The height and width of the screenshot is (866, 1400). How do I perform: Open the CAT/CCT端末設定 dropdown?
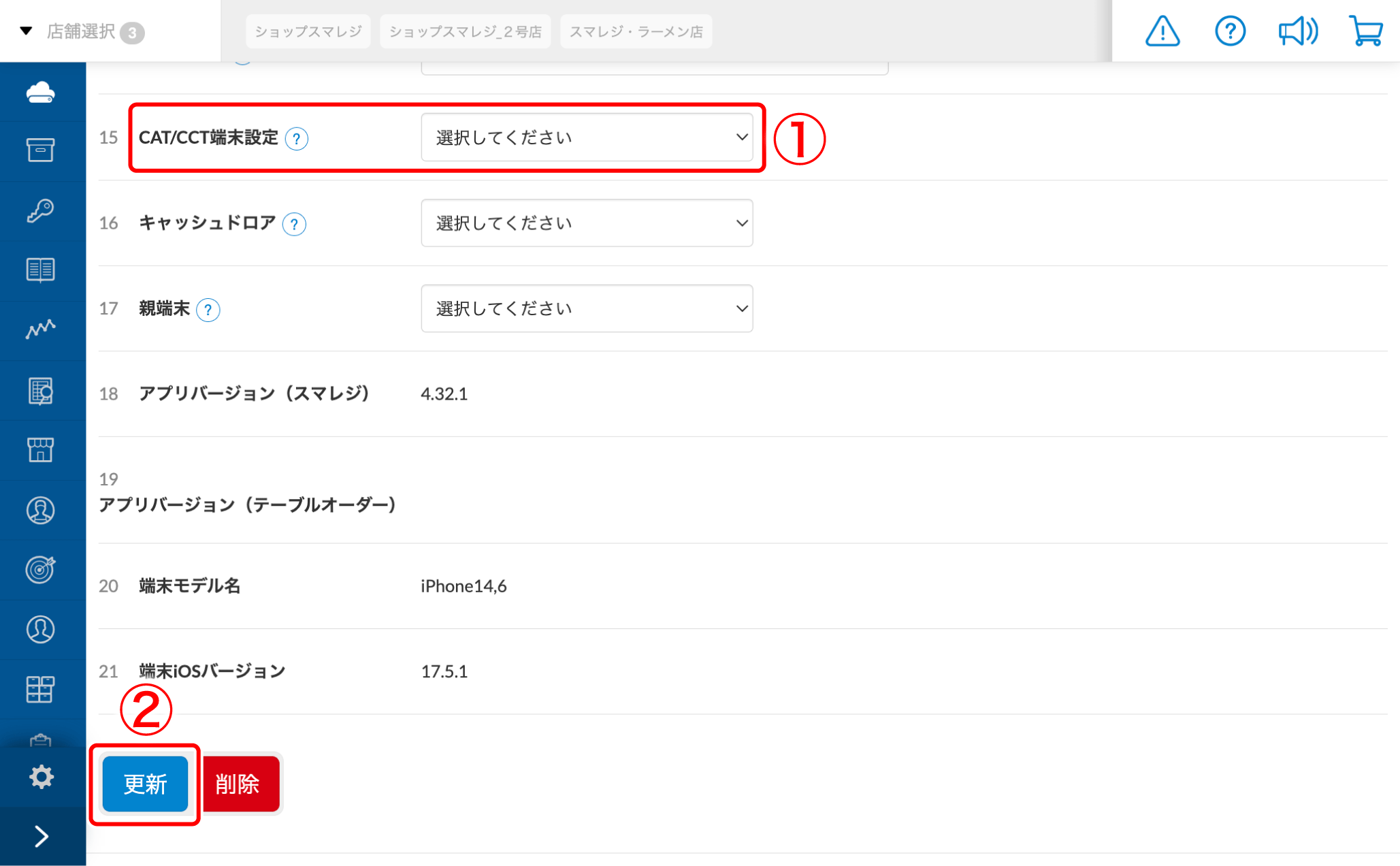(x=587, y=138)
